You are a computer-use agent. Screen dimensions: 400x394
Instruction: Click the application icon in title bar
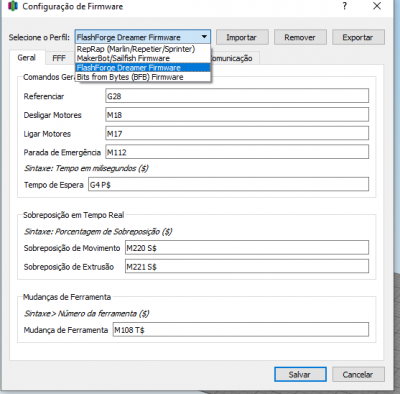[x=12, y=6]
